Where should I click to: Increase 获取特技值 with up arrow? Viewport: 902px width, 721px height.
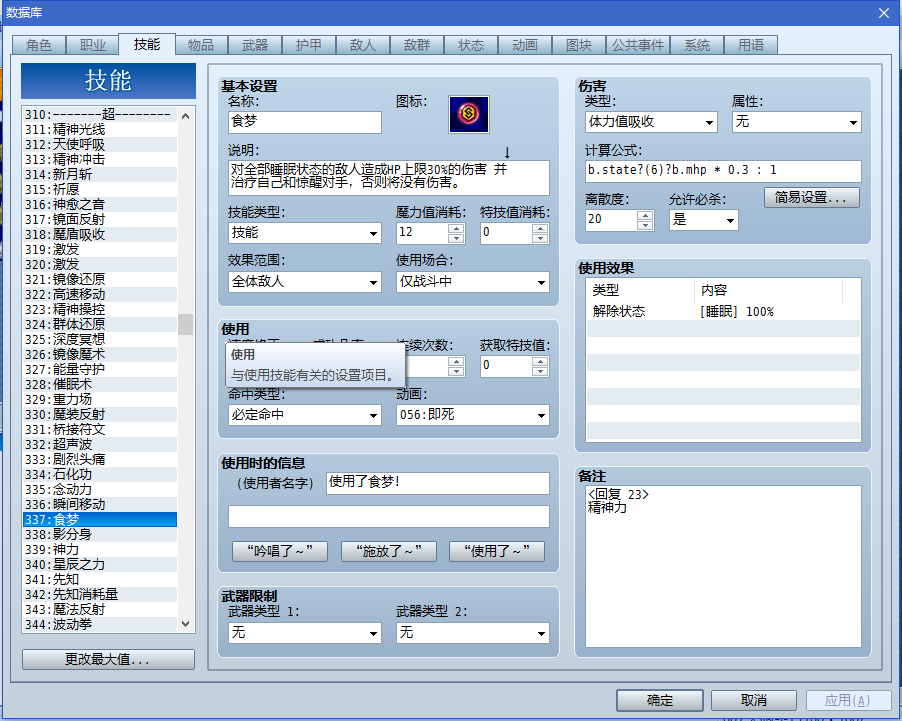[540, 361]
